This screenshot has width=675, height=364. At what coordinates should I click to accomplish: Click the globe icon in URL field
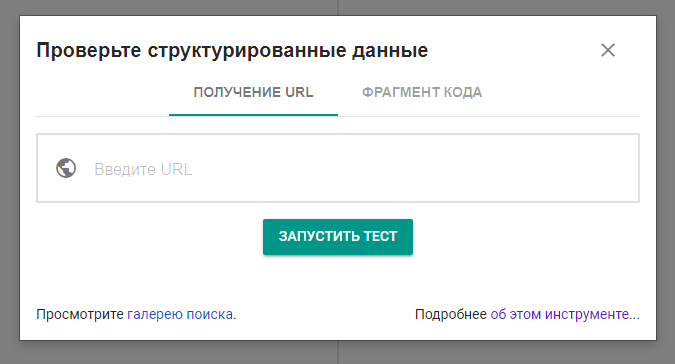(x=66, y=168)
